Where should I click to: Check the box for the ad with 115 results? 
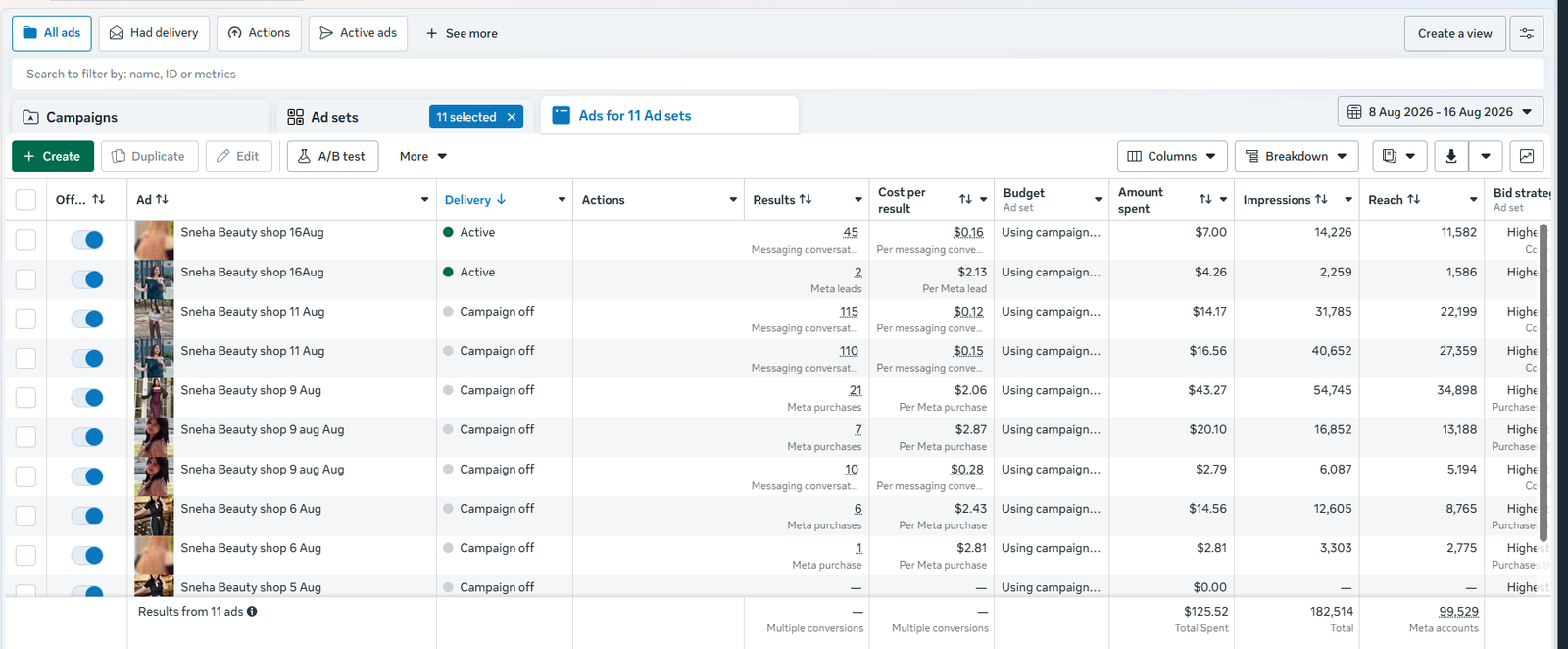point(26,319)
